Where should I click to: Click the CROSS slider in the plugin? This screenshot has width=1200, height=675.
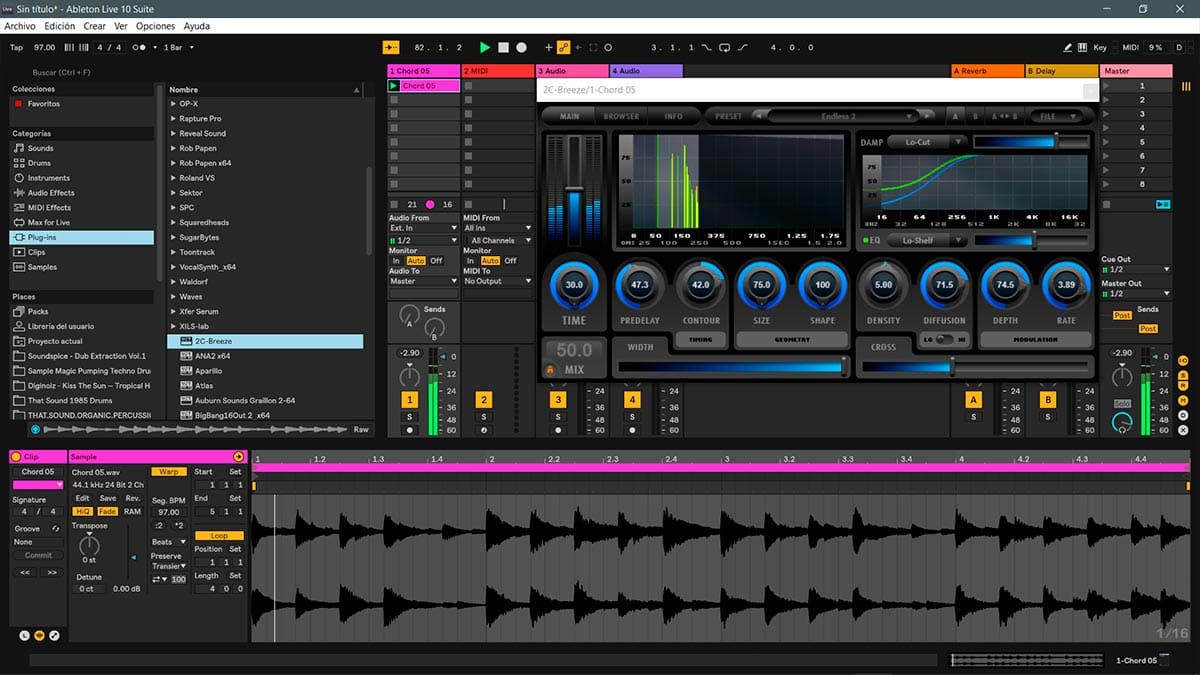(x=976, y=366)
